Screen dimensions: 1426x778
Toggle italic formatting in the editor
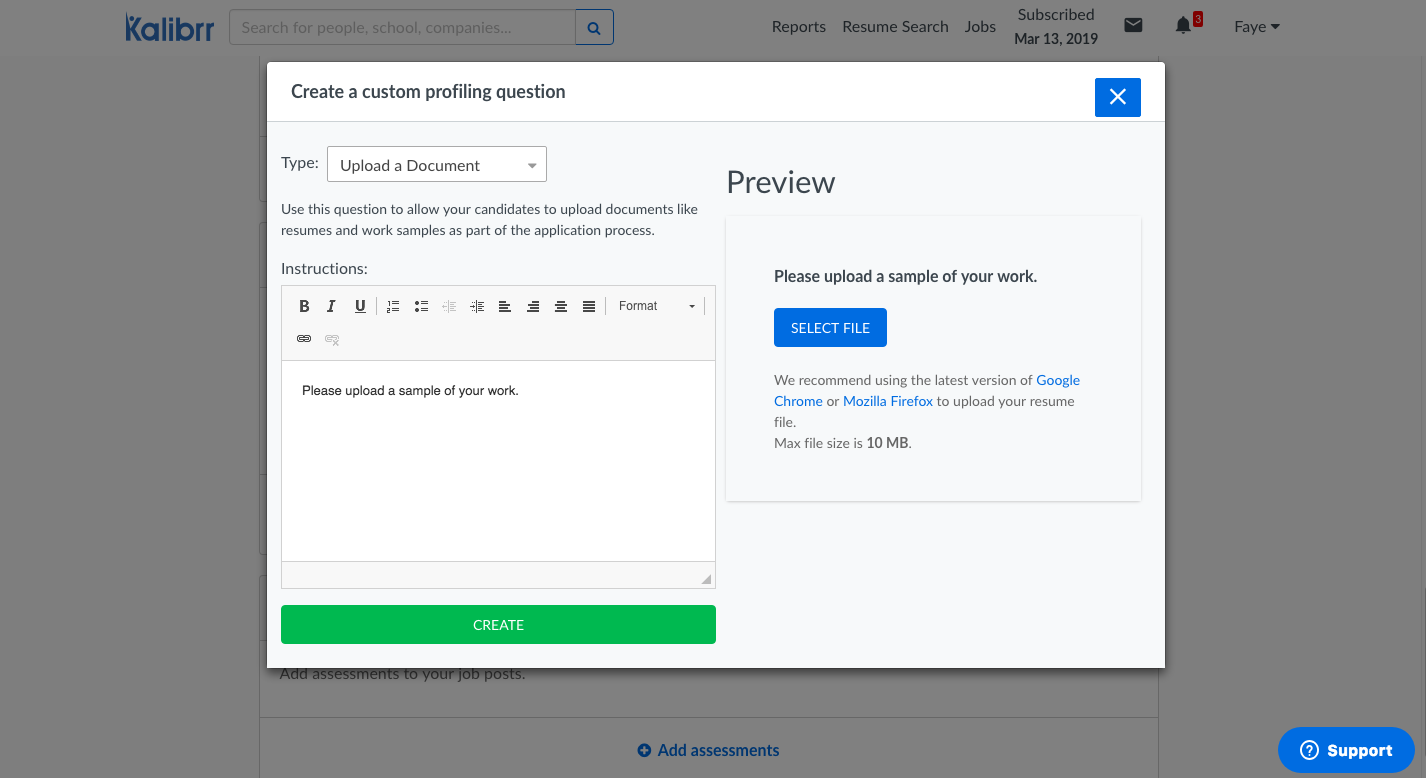coord(331,306)
